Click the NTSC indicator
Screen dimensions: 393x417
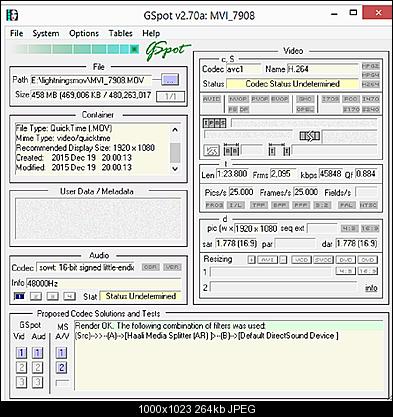click(368, 205)
